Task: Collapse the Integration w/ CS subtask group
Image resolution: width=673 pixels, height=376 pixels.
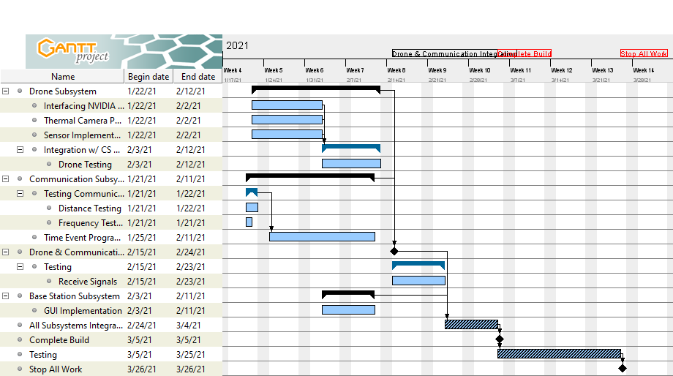Action: (x=20, y=149)
